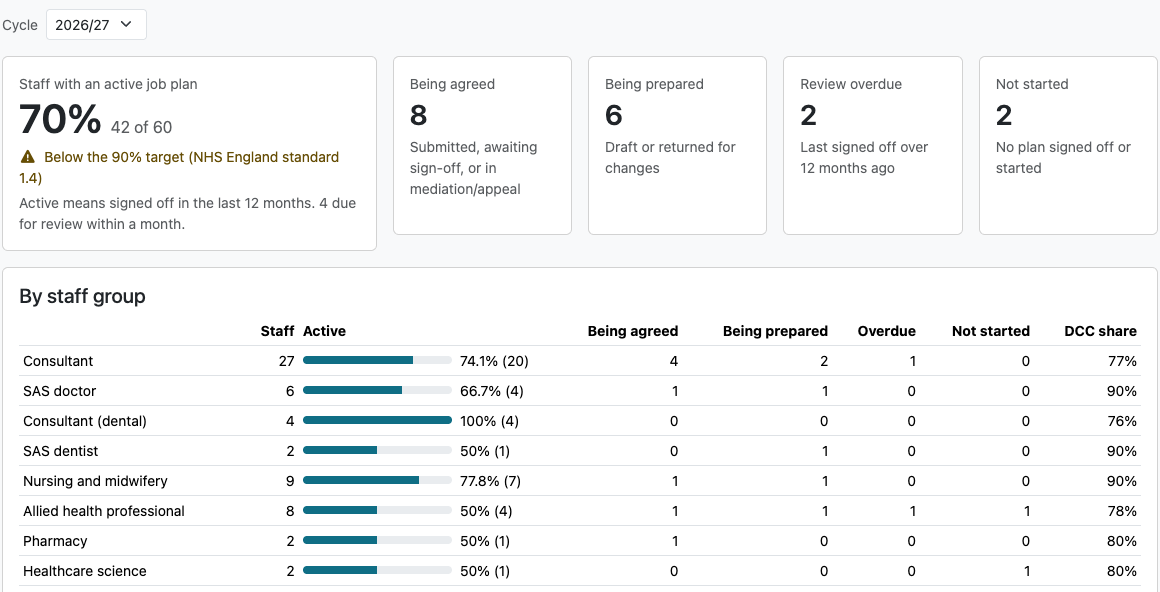Click the 78% DCC share value
Image resolution: width=1160 pixels, height=592 pixels.
(x=1122, y=511)
